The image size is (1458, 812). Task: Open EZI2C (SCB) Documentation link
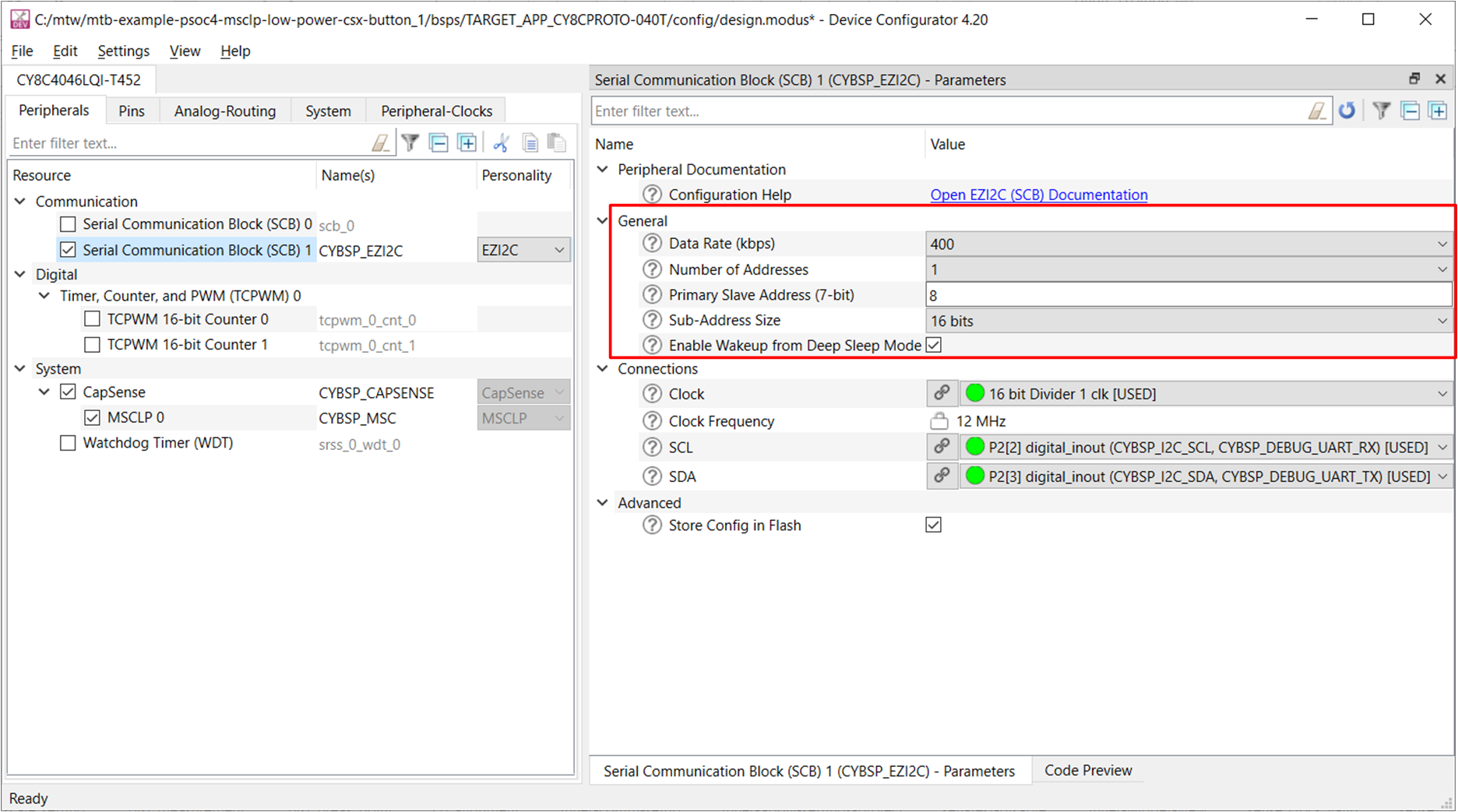tap(1039, 195)
